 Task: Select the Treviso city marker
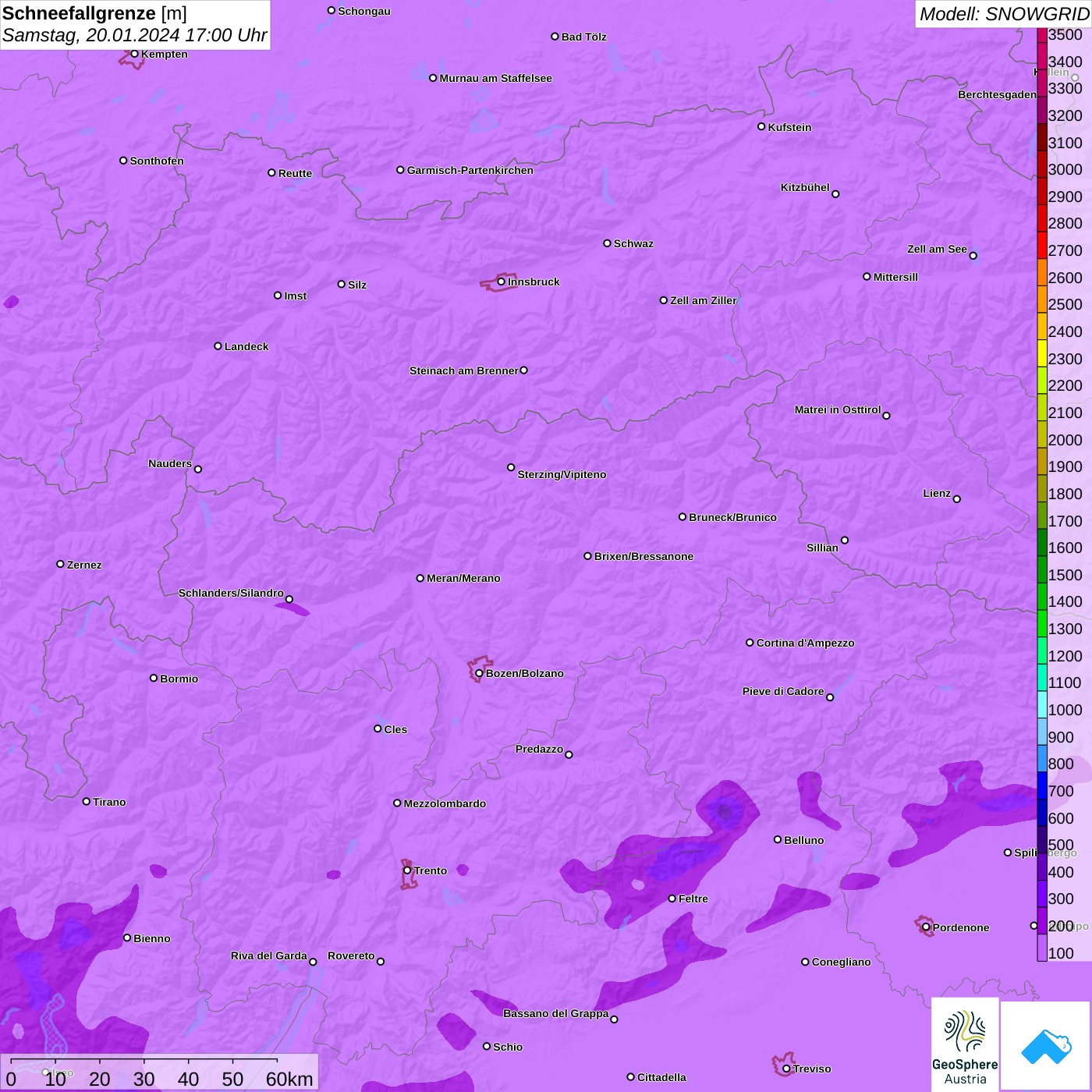pyautogui.click(x=786, y=1069)
